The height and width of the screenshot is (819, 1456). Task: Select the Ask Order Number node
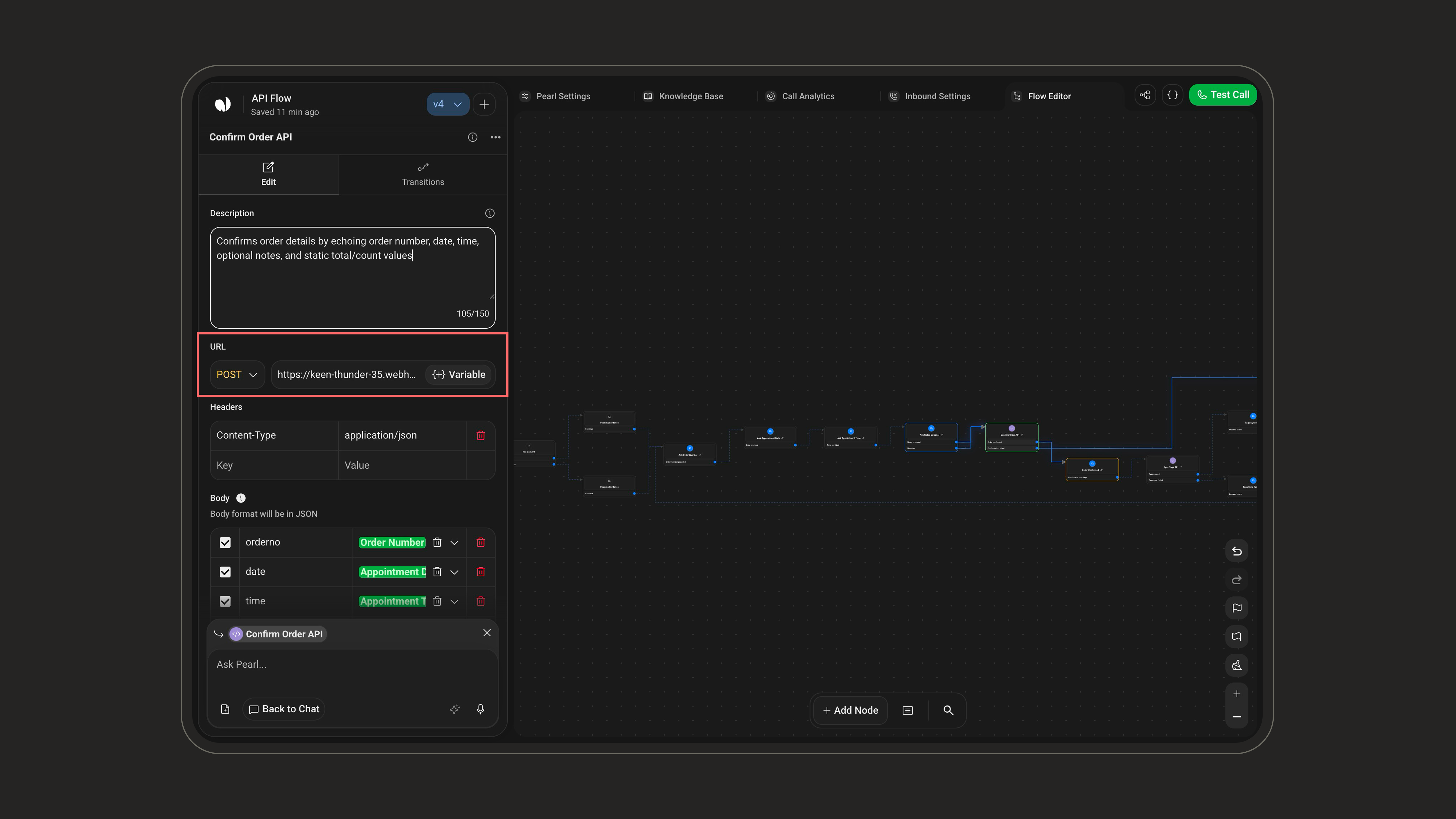690,455
